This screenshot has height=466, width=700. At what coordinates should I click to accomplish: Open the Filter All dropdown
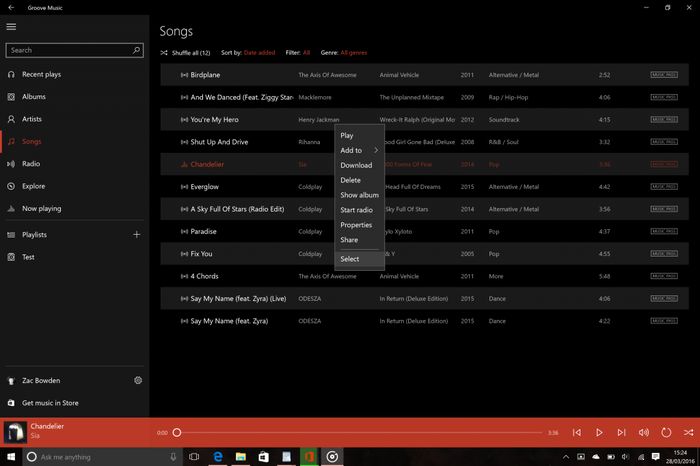(x=306, y=51)
